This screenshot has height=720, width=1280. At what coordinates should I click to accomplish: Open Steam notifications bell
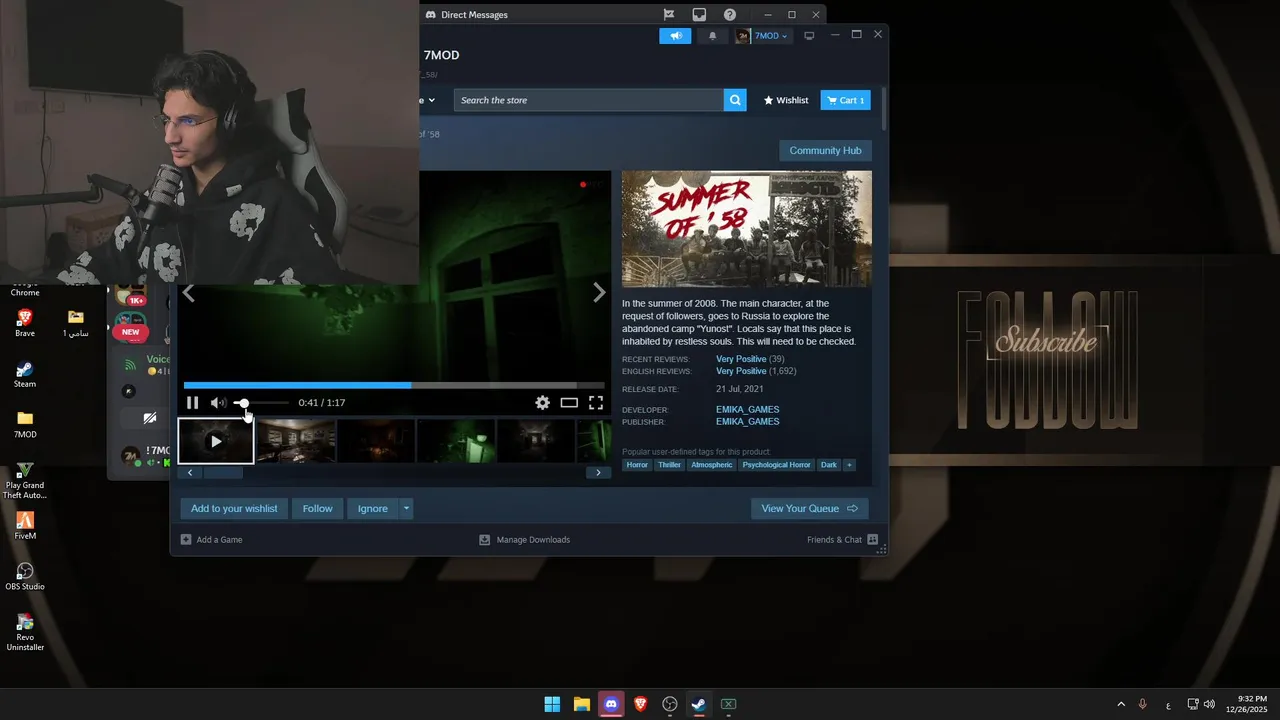click(713, 35)
